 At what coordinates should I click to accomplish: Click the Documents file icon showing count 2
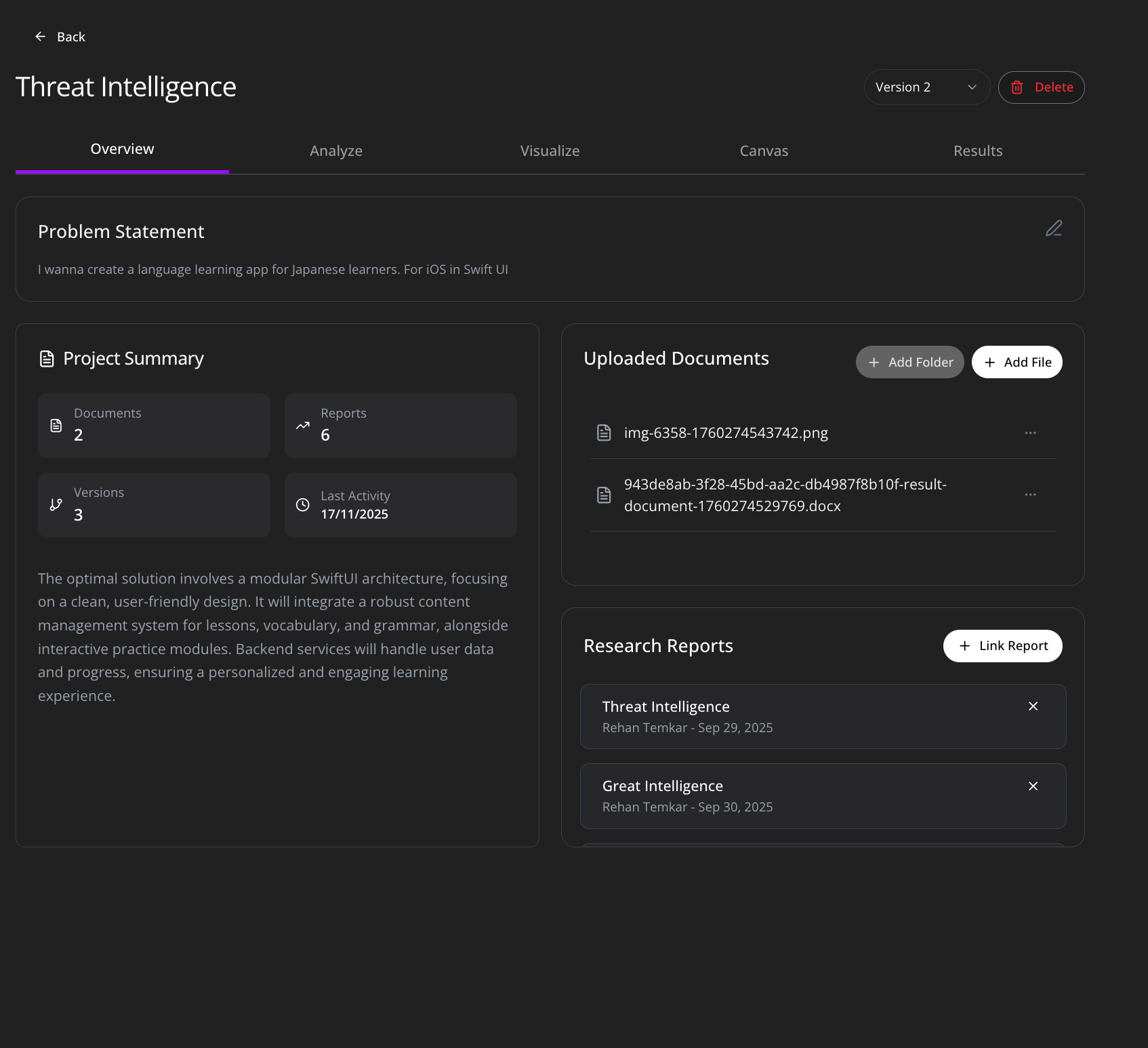tap(56, 425)
